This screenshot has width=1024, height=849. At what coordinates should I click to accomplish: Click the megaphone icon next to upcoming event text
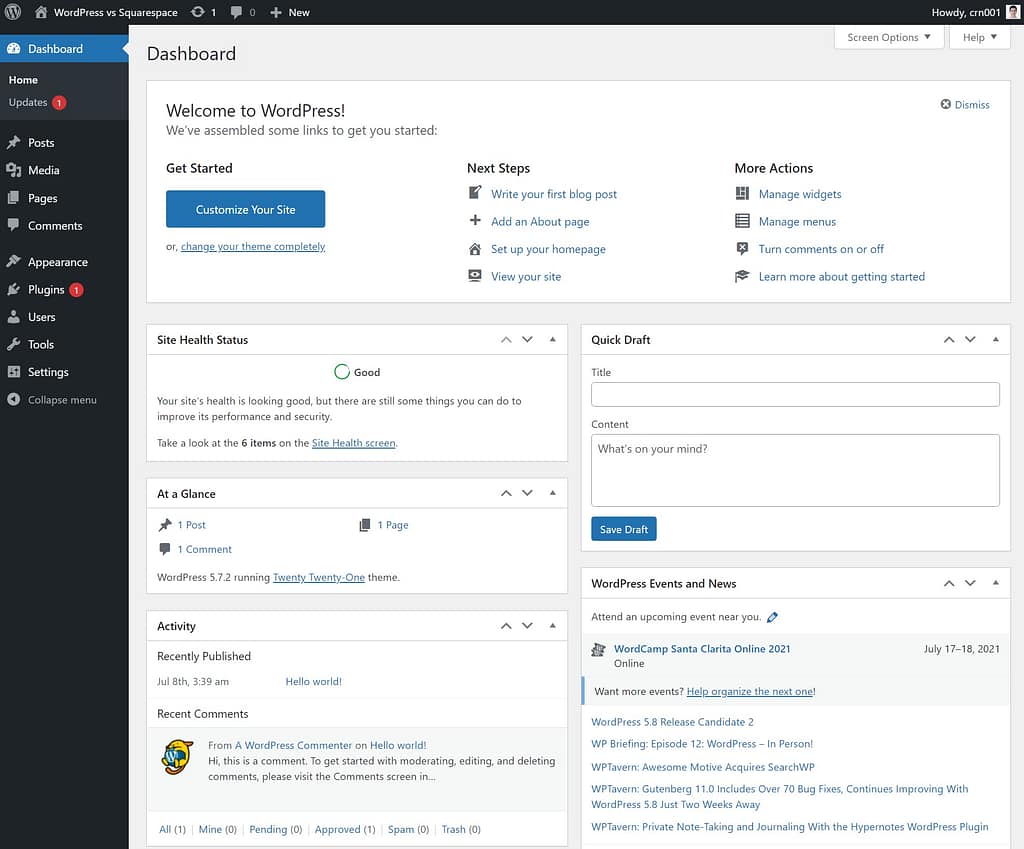coord(771,617)
